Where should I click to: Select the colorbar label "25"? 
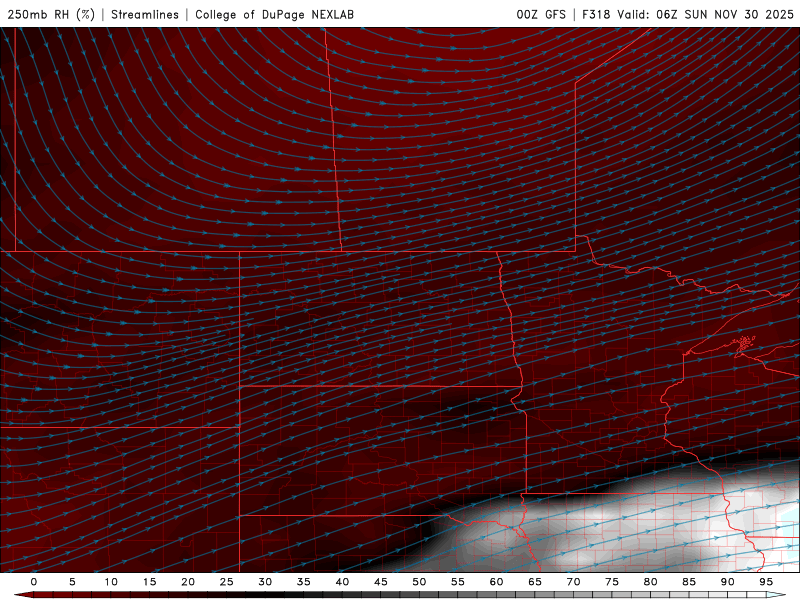[x=226, y=582]
